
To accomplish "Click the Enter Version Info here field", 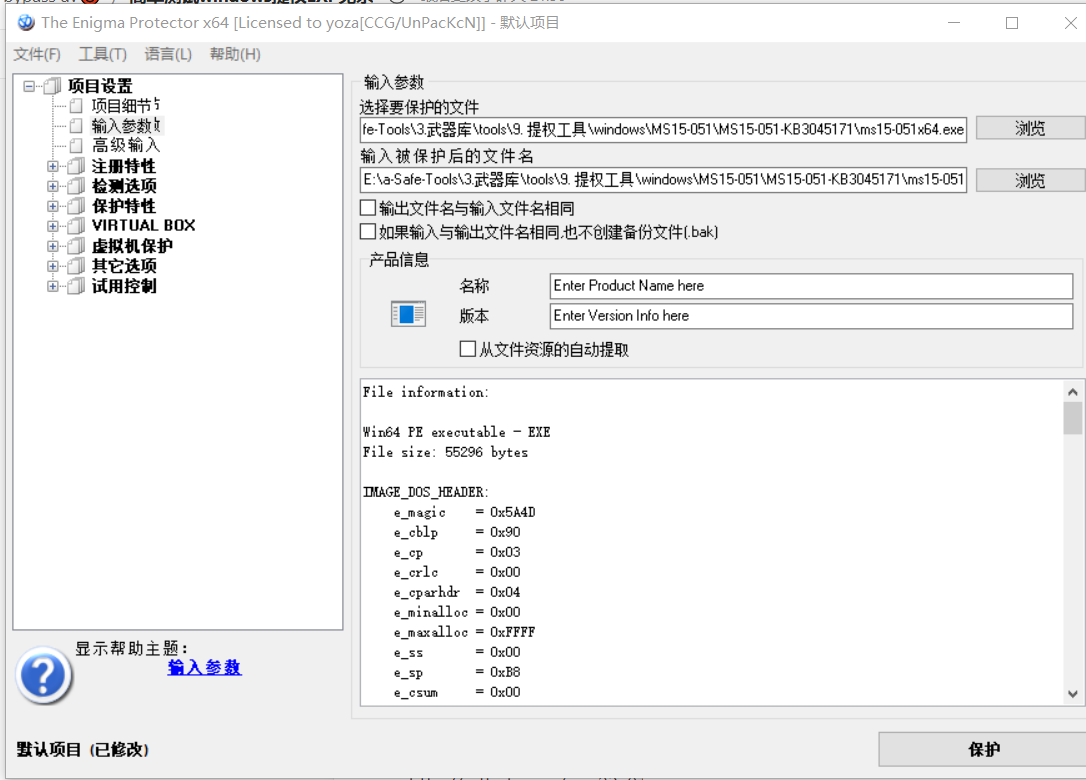I will click(x=811, y=316).
